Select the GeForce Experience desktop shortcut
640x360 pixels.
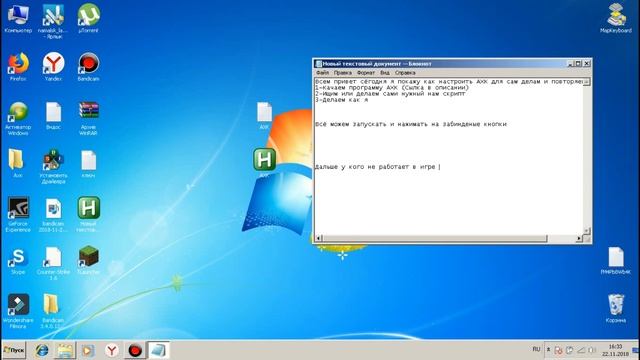click(18, 215)
